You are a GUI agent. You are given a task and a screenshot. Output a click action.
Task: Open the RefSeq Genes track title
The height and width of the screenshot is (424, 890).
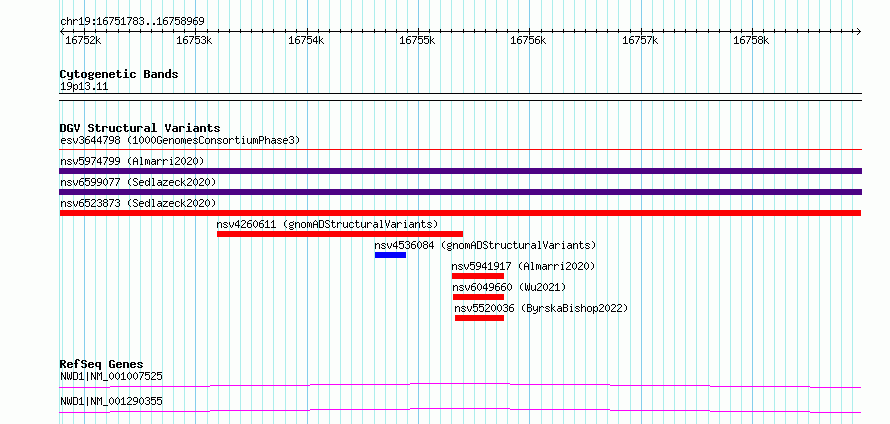point(102,364)
